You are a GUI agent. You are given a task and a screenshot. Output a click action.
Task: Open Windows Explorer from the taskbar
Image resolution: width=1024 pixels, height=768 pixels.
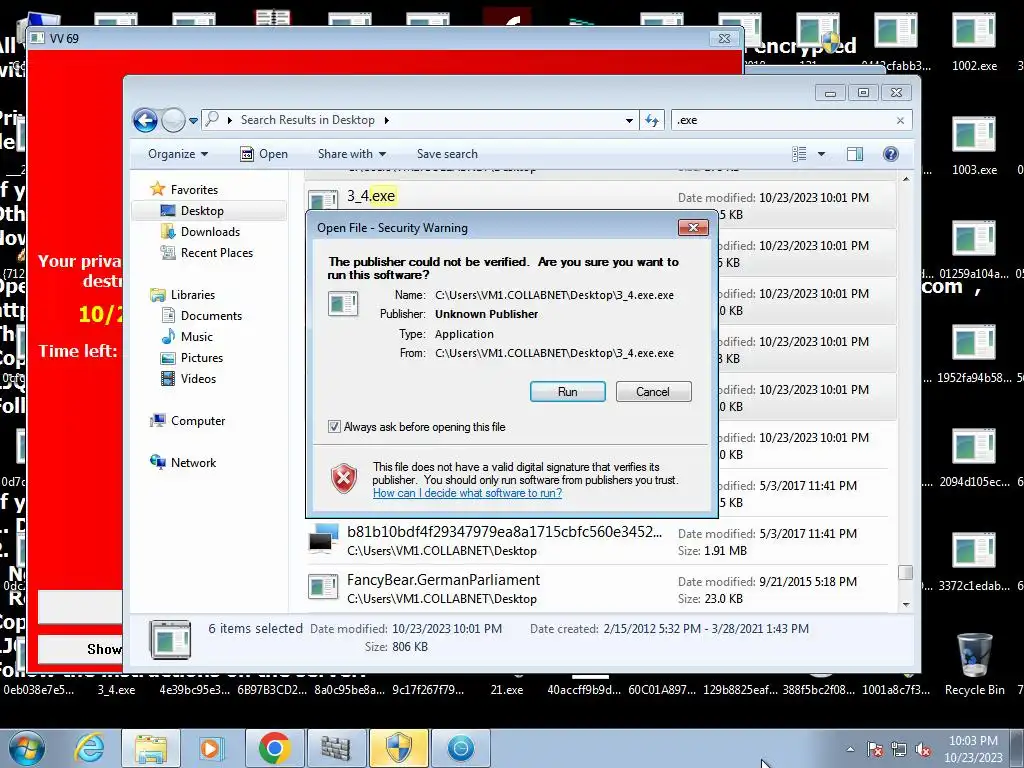151,748
